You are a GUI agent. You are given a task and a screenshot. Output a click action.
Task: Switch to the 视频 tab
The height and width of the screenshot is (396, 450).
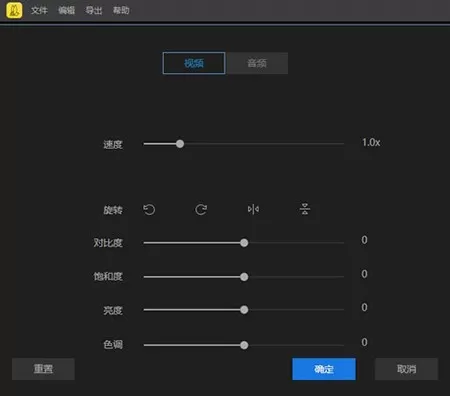194,63
